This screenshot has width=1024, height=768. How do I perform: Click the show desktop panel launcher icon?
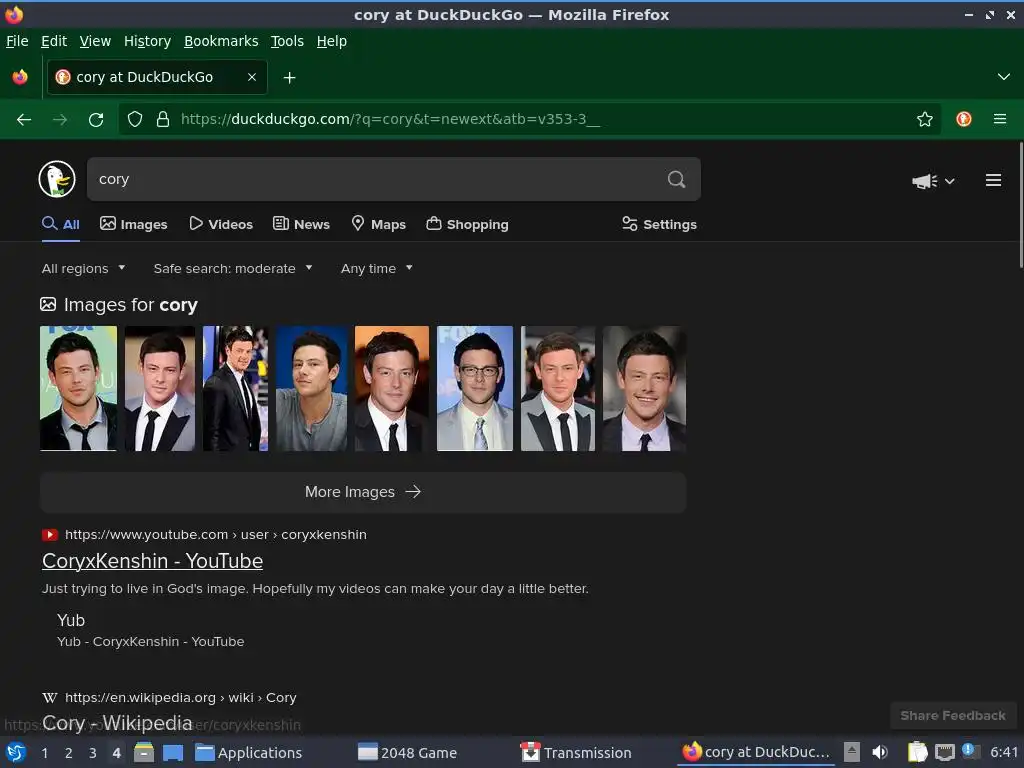click(172, 753)
